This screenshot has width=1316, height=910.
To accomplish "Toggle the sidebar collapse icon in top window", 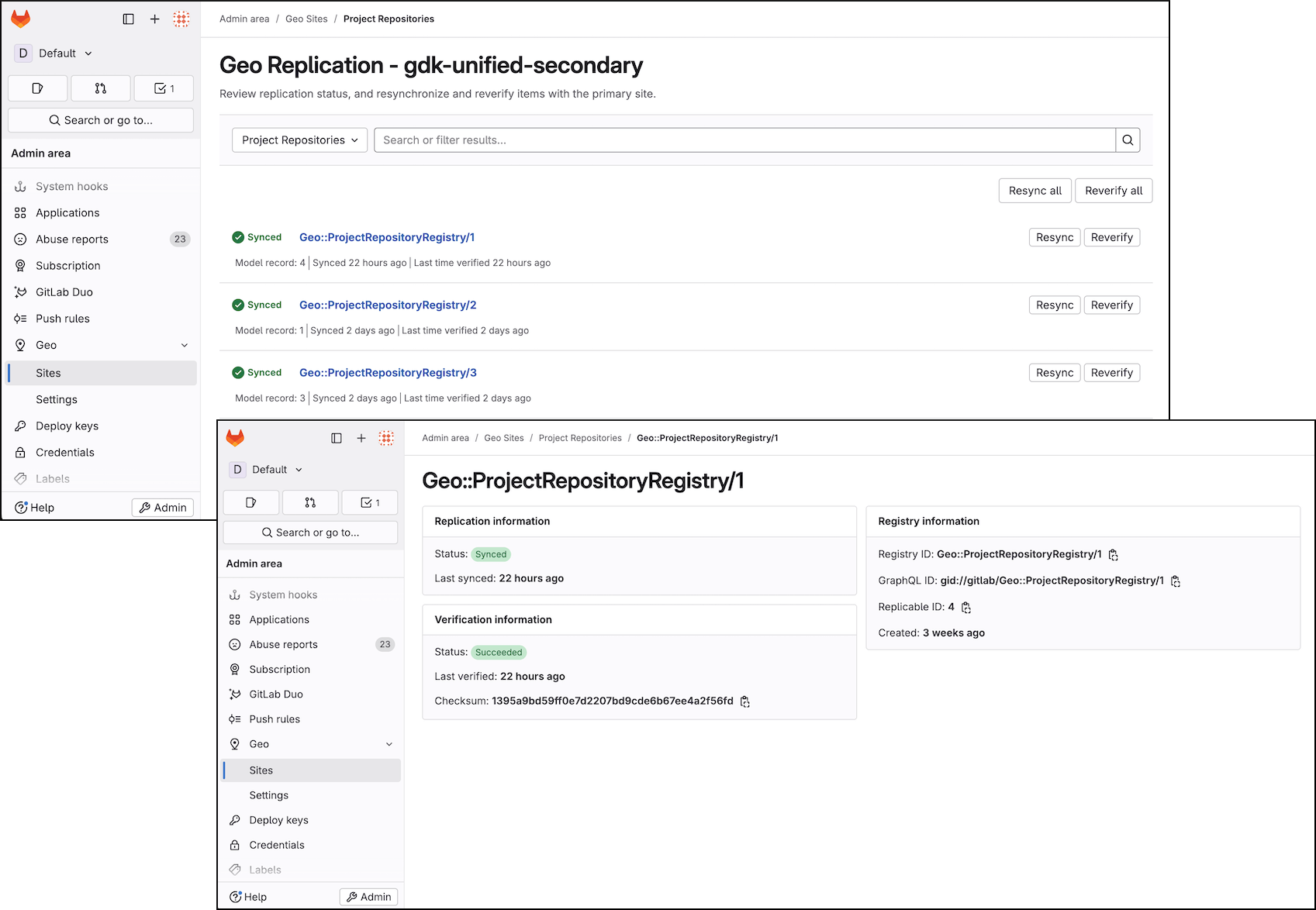I will pyautogui.click(x=129, y=19).
